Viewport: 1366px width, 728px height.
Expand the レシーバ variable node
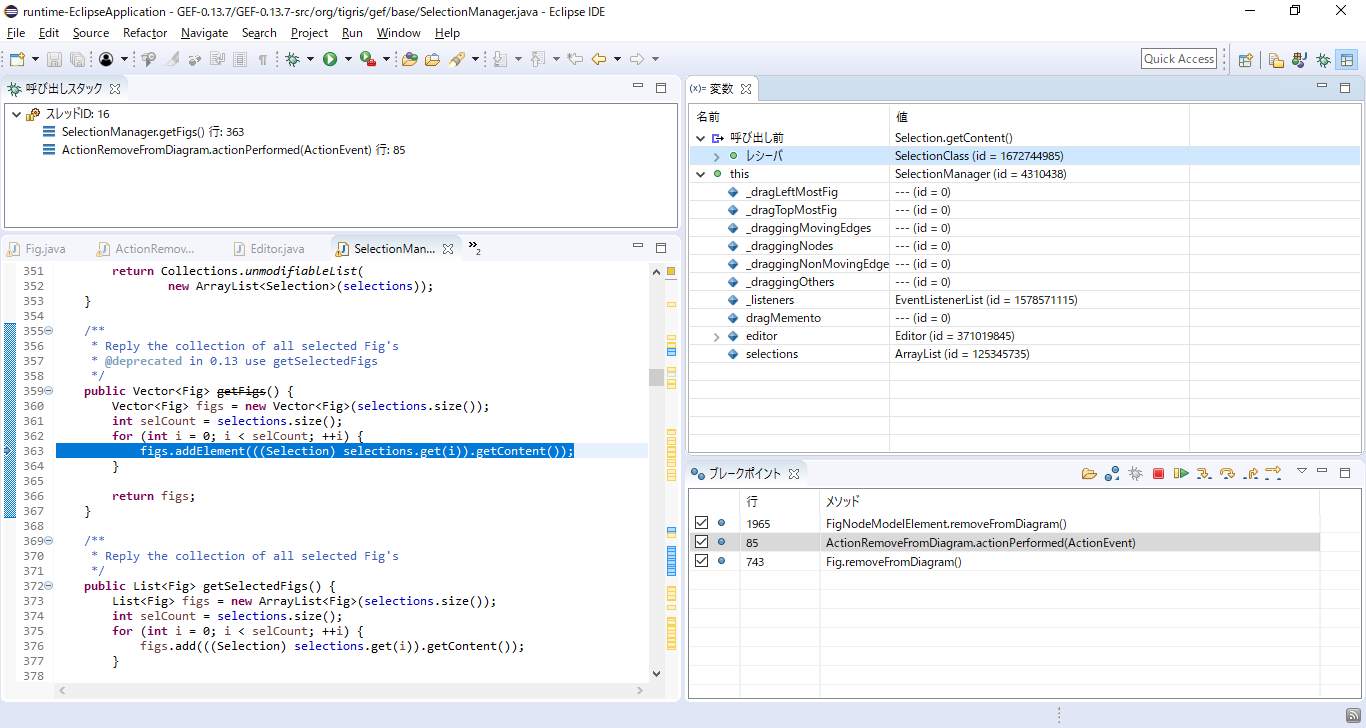[716, 156]
